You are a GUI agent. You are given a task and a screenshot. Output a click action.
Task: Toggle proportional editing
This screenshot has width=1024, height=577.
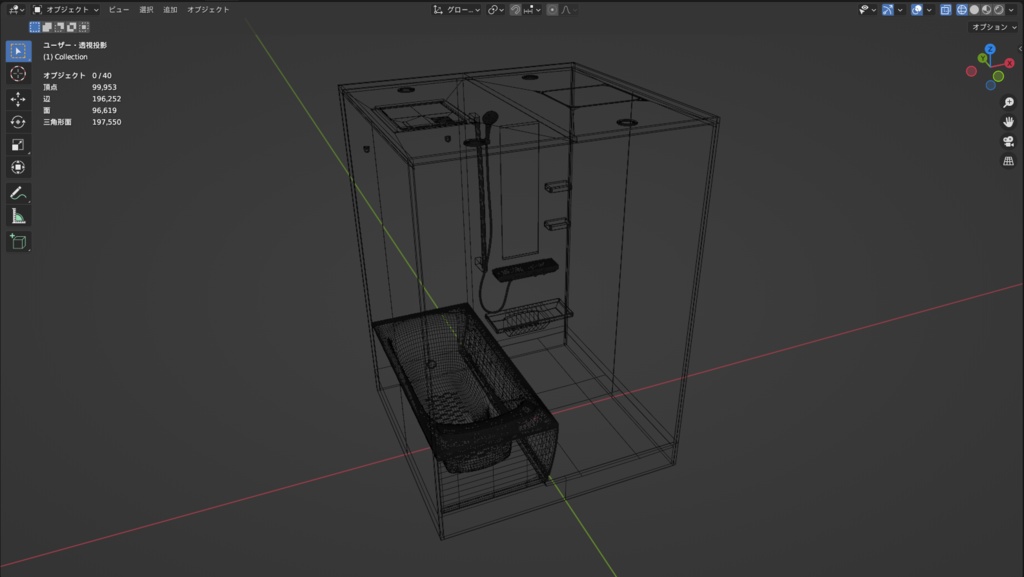point(552,10)
